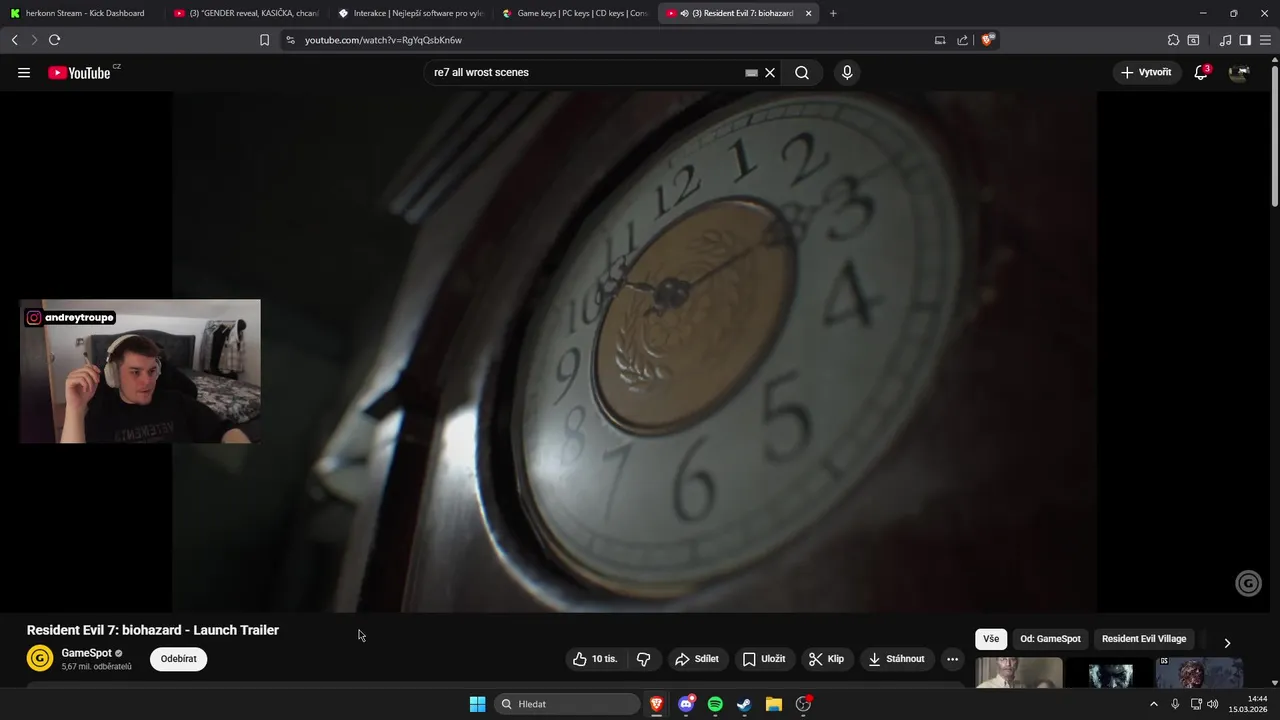Bookmark this page icon in address bar
This screenshot has width=1280, height=720.
pyautogui.click(x=264, y=40)
